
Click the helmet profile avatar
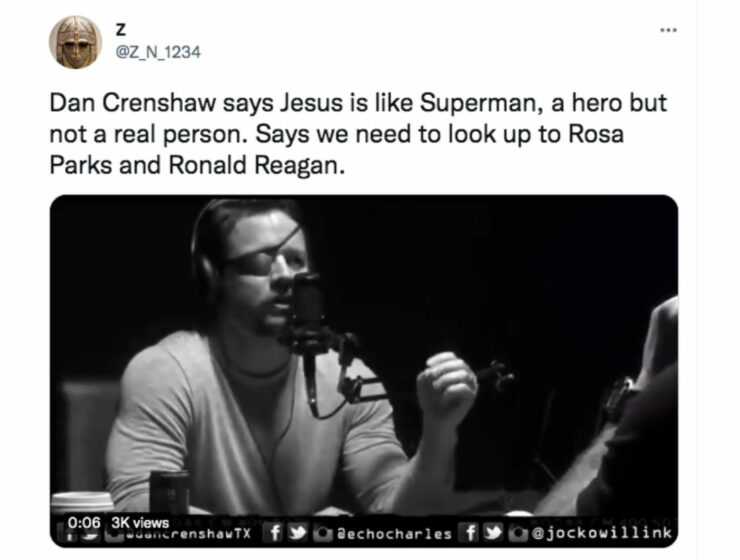pyautogui.click(x=75, y=42)
